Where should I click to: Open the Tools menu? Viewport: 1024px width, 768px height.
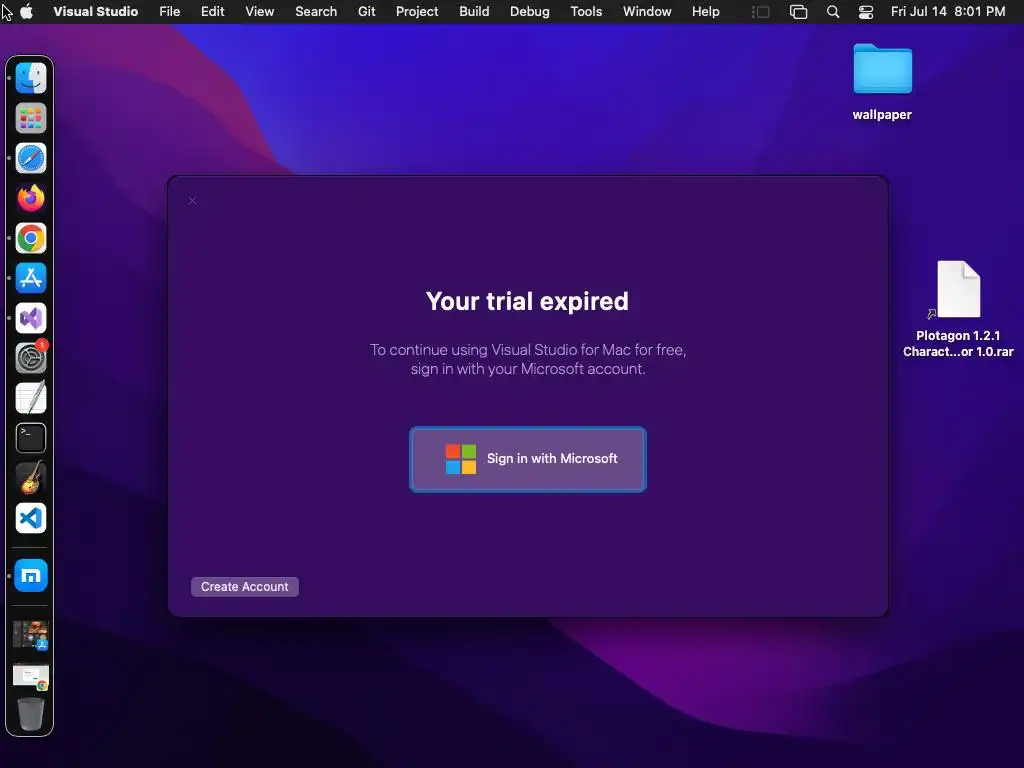coord(586,12)
